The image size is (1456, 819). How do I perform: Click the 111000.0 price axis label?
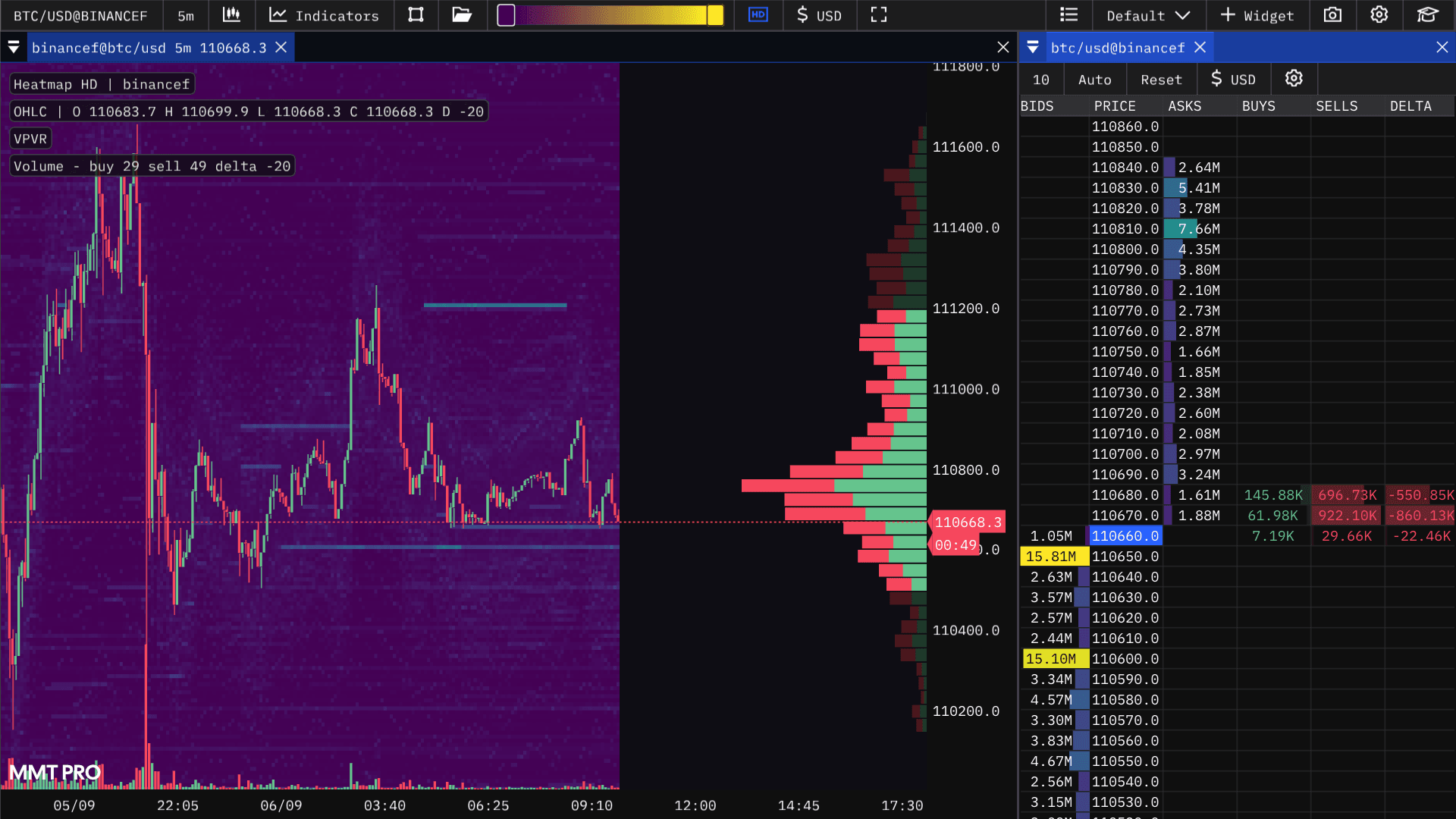pyautogui.click(x=965, y=389)
